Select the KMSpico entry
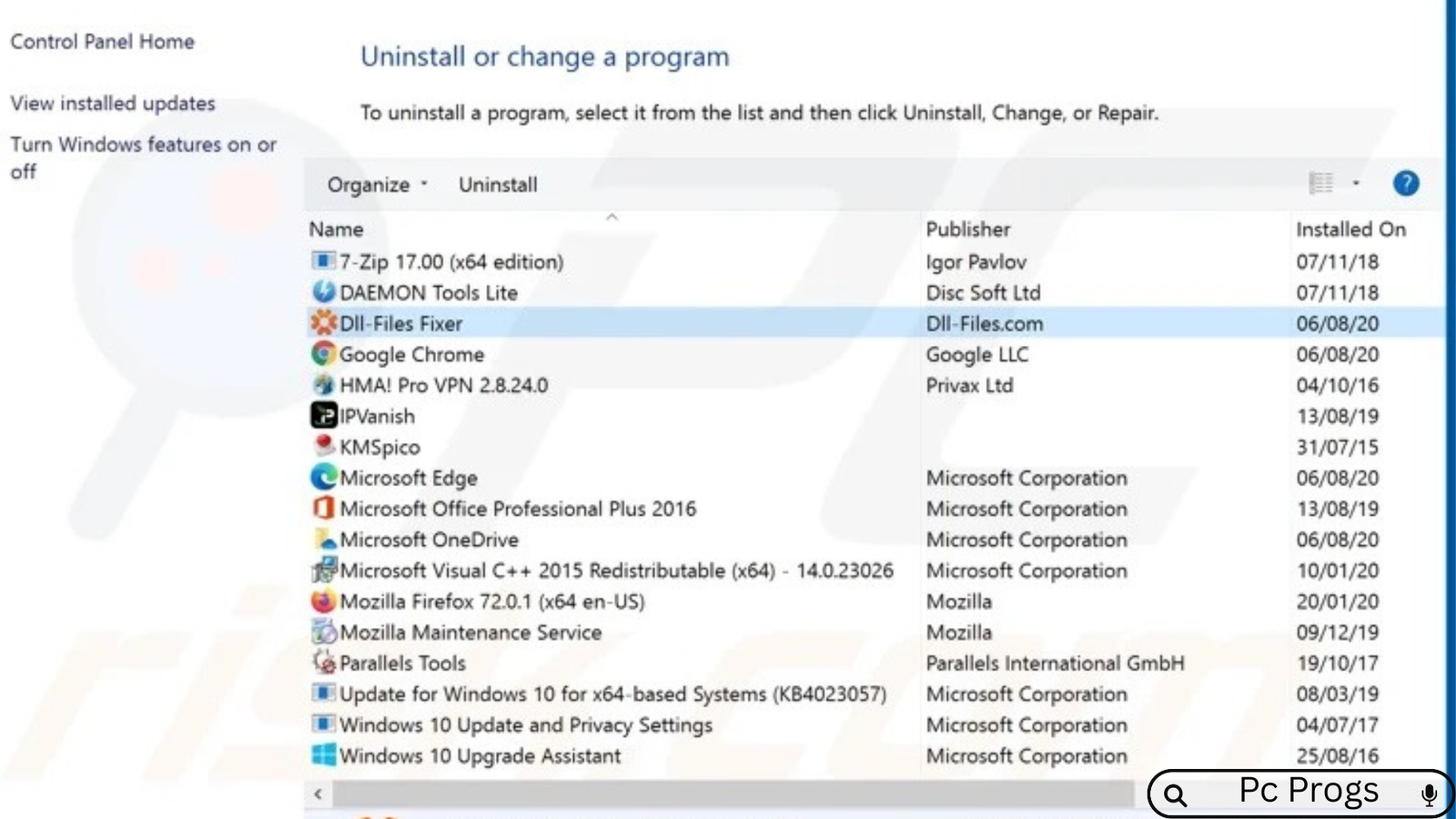Viewport: 1456px width, 819px height. [x=874, y=447]
